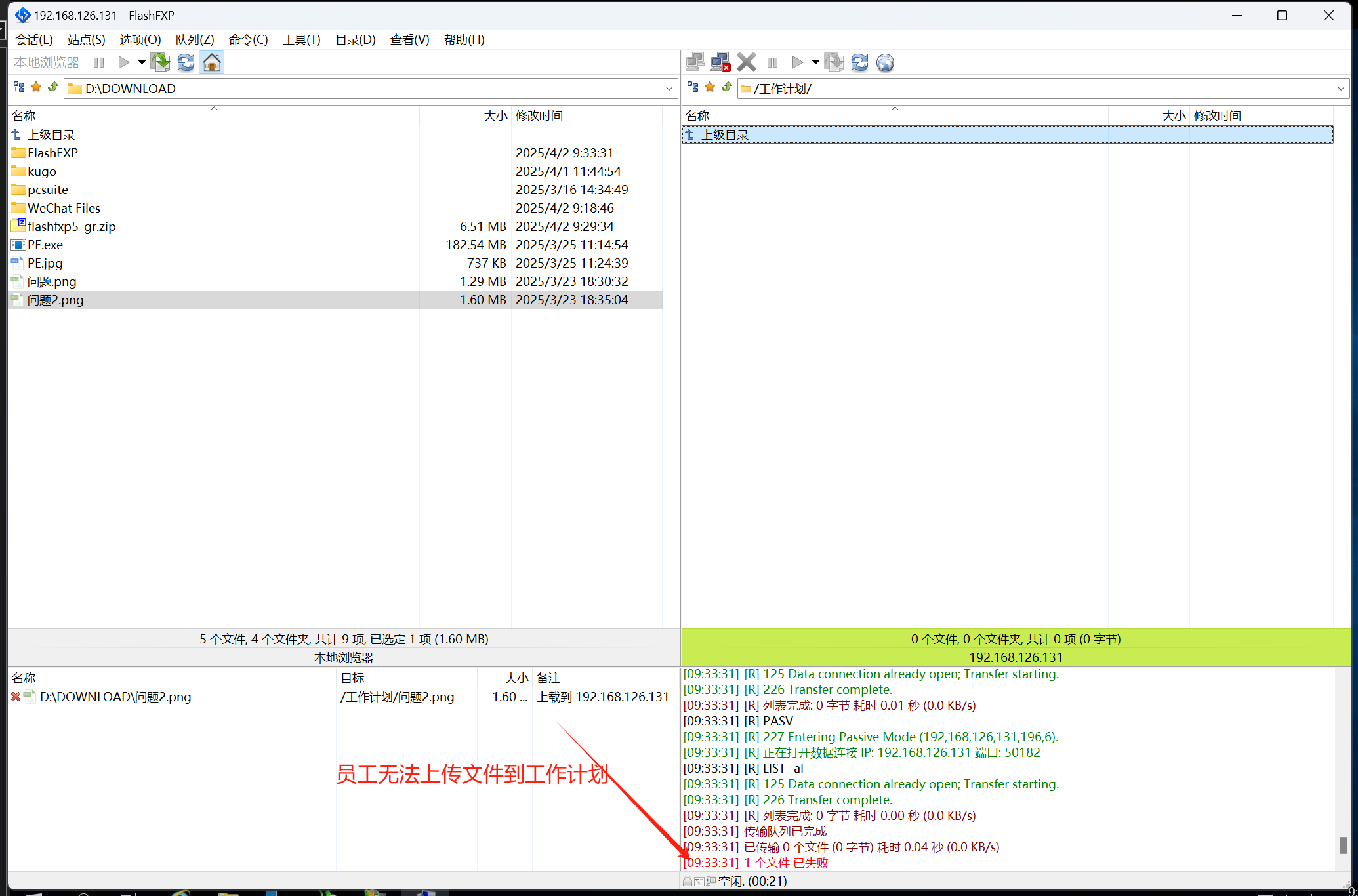Click the log panel scrollbar thumb
Screen dimensions: 1358x896
point(1342,845)
